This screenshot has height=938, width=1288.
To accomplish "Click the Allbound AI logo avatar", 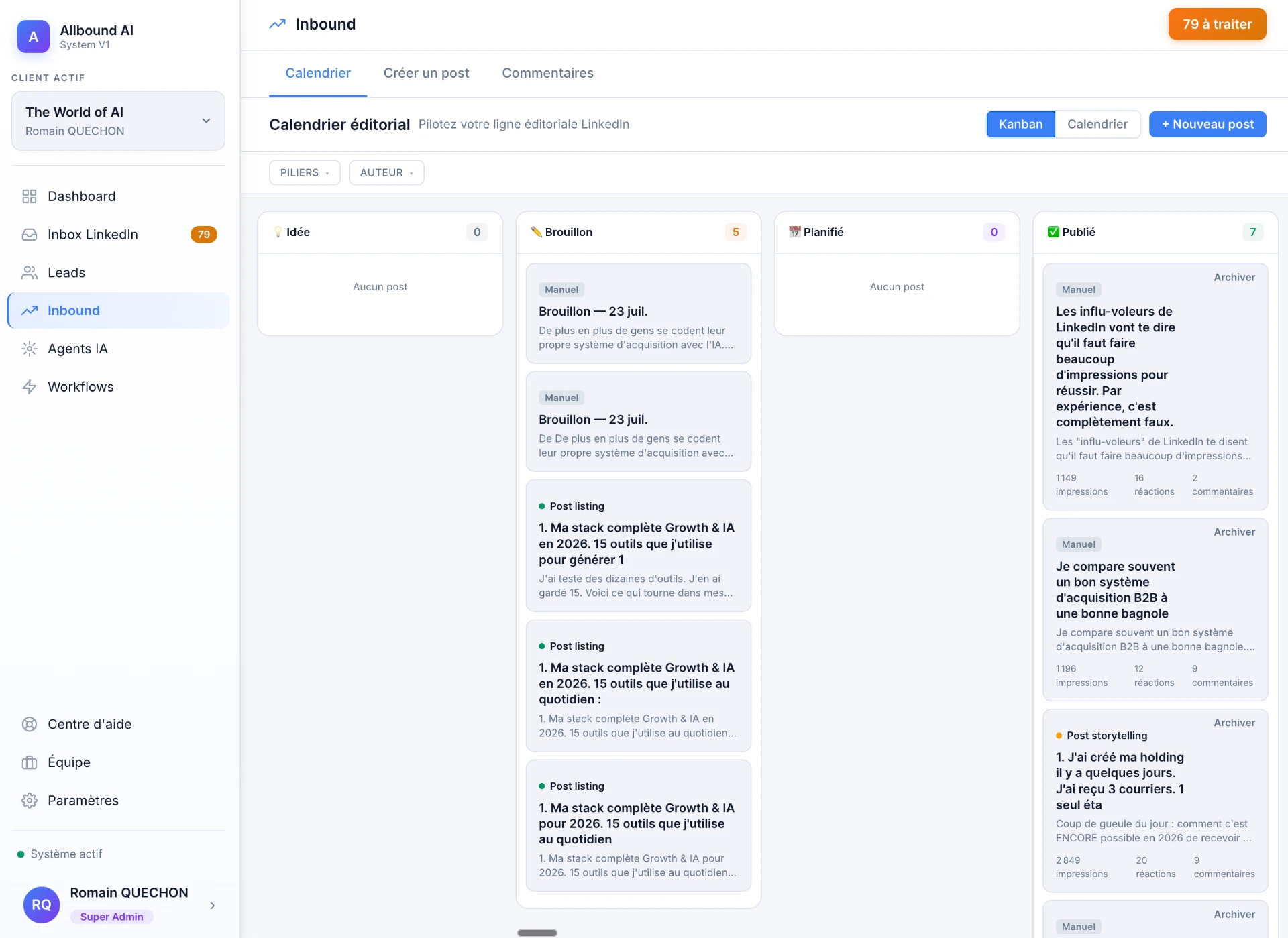I will click(34, 36).
